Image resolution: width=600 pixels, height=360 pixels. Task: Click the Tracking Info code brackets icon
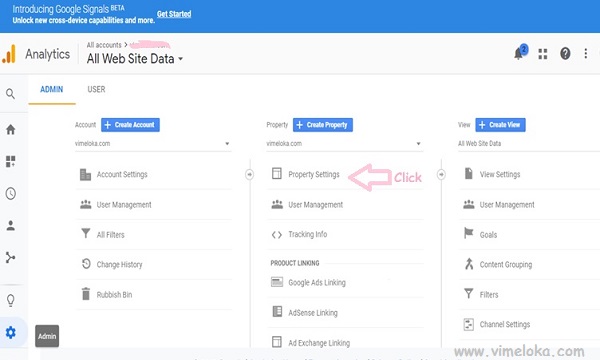click(x=277, y=235)
